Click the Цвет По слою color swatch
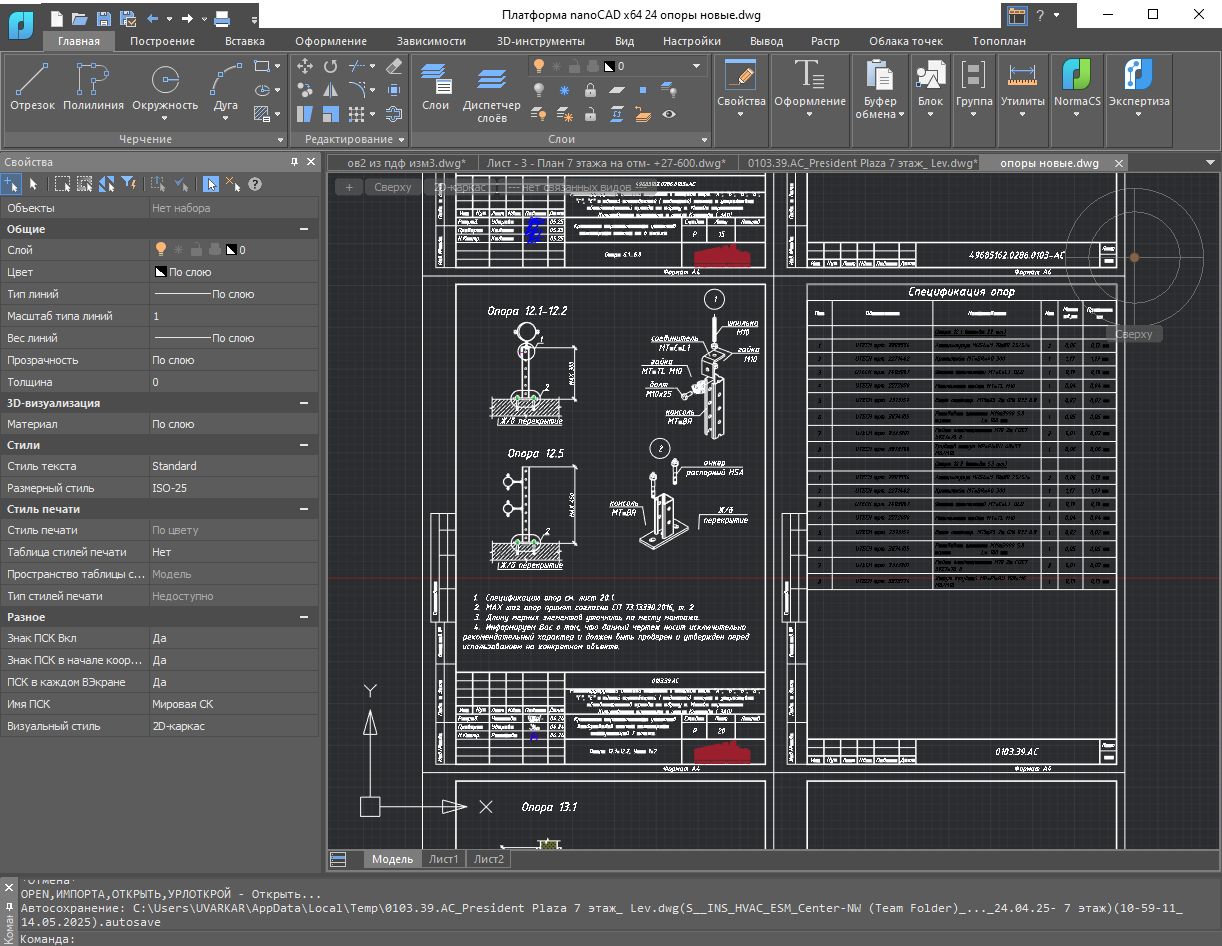Image resolution: width=1222 pixels, height=946 pixels. coord(159,272)
